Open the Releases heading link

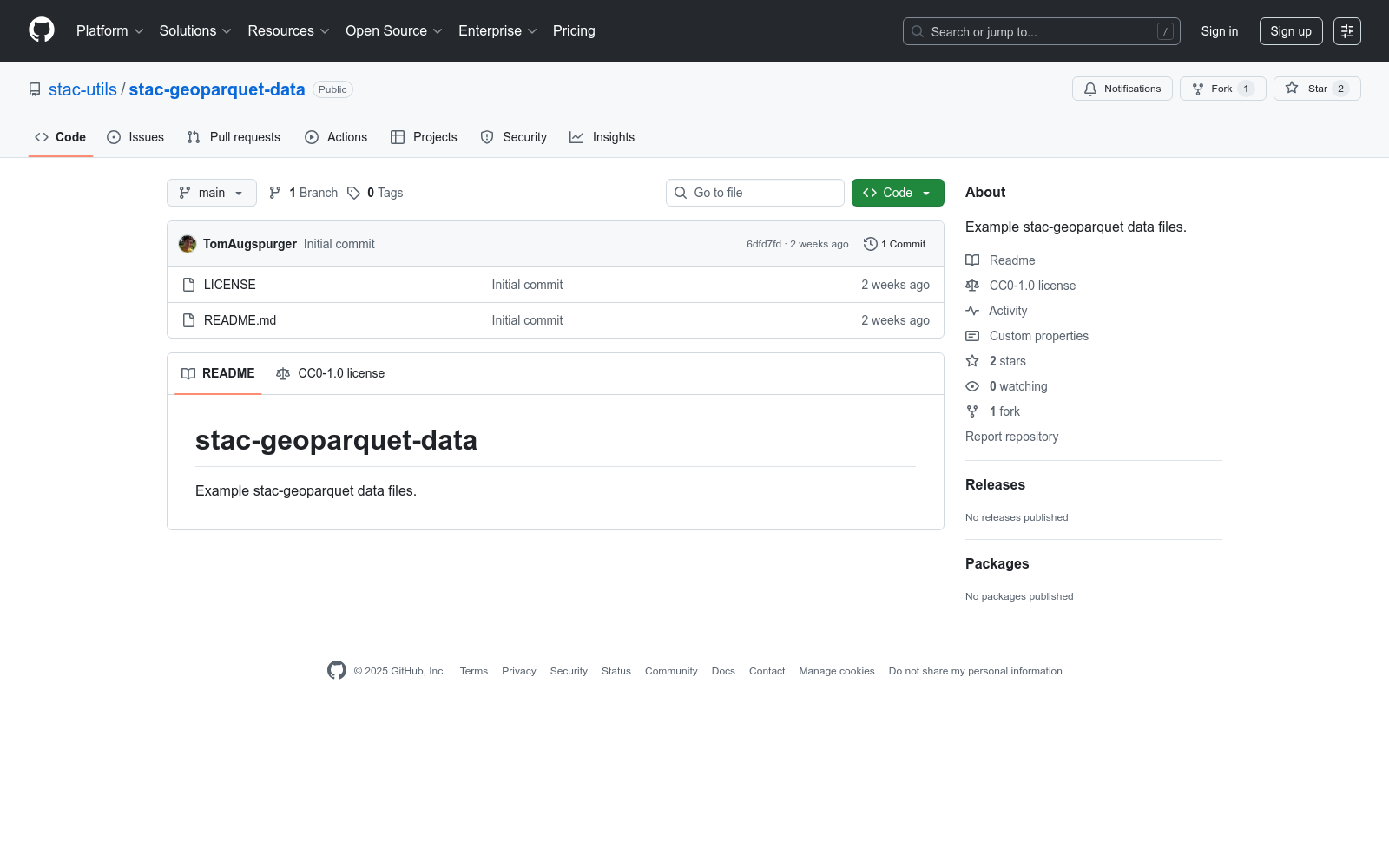point(995,484)
